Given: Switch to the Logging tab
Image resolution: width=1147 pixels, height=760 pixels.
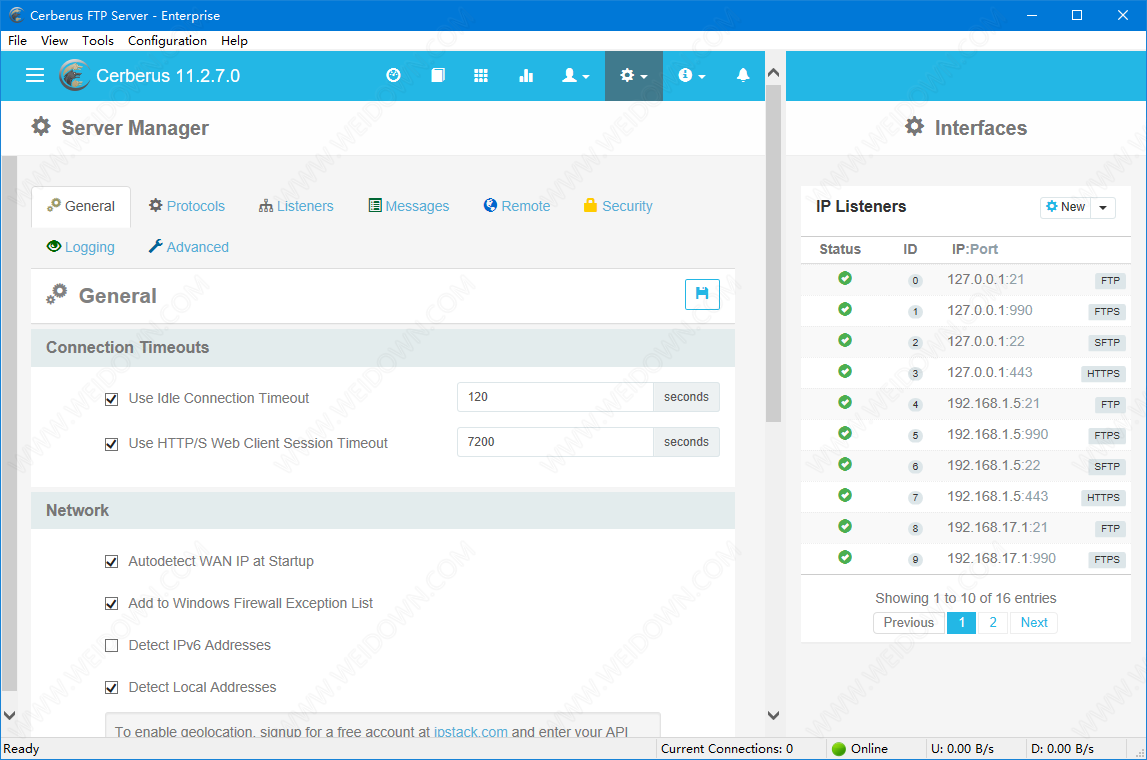Looking at the screenshot, I should click(x=80, y=247).
